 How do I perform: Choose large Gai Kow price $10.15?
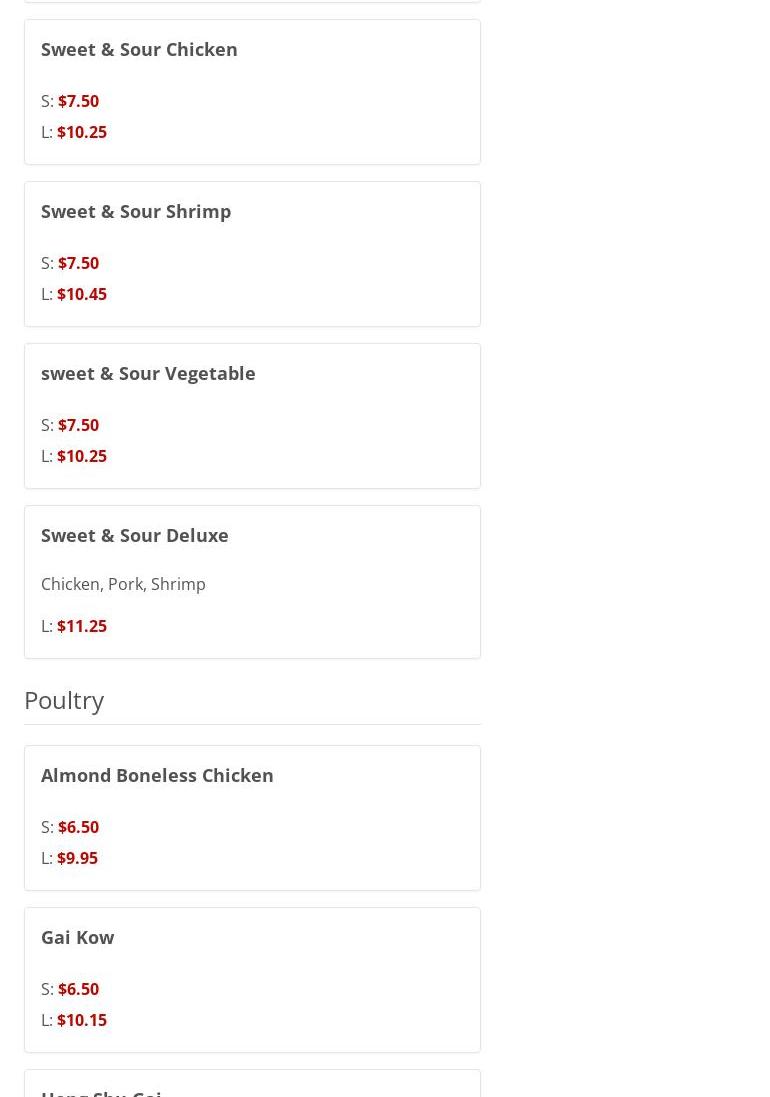(x=81, y=1020)
